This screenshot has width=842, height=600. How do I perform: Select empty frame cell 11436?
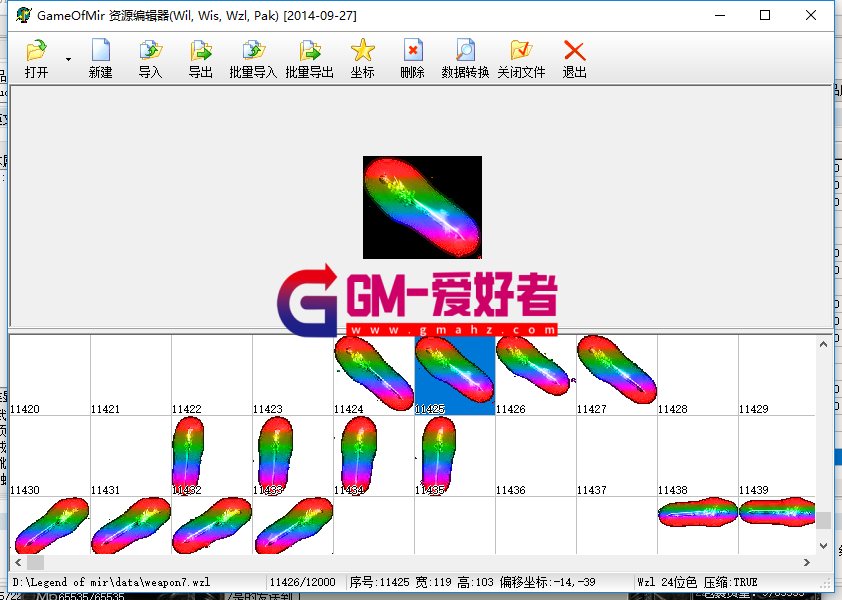click(x=536, y=456)
